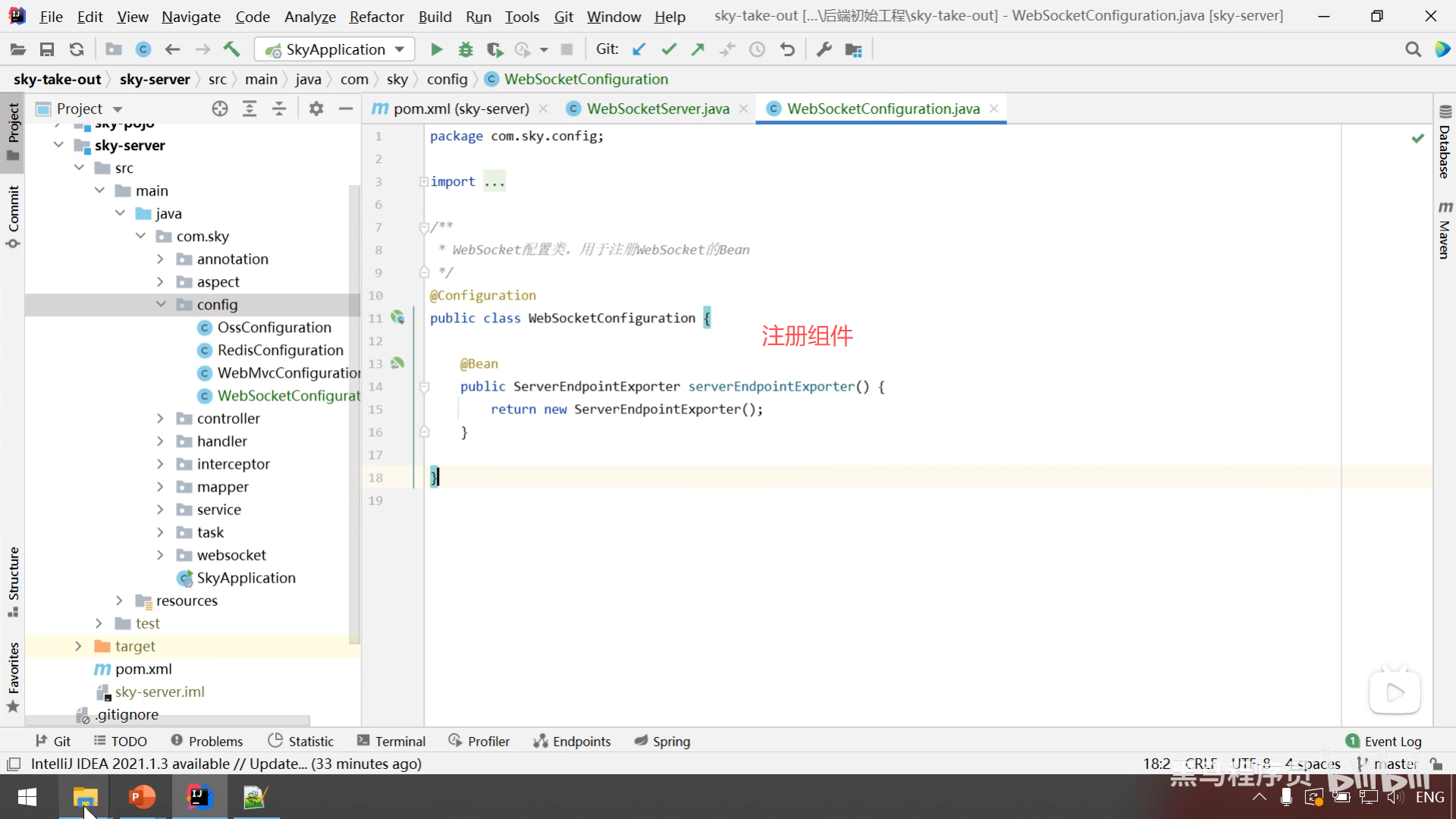This screenshot has height=819, width=1456.
Task: Start debugging with the bug icon
Action: coord(466,50)
